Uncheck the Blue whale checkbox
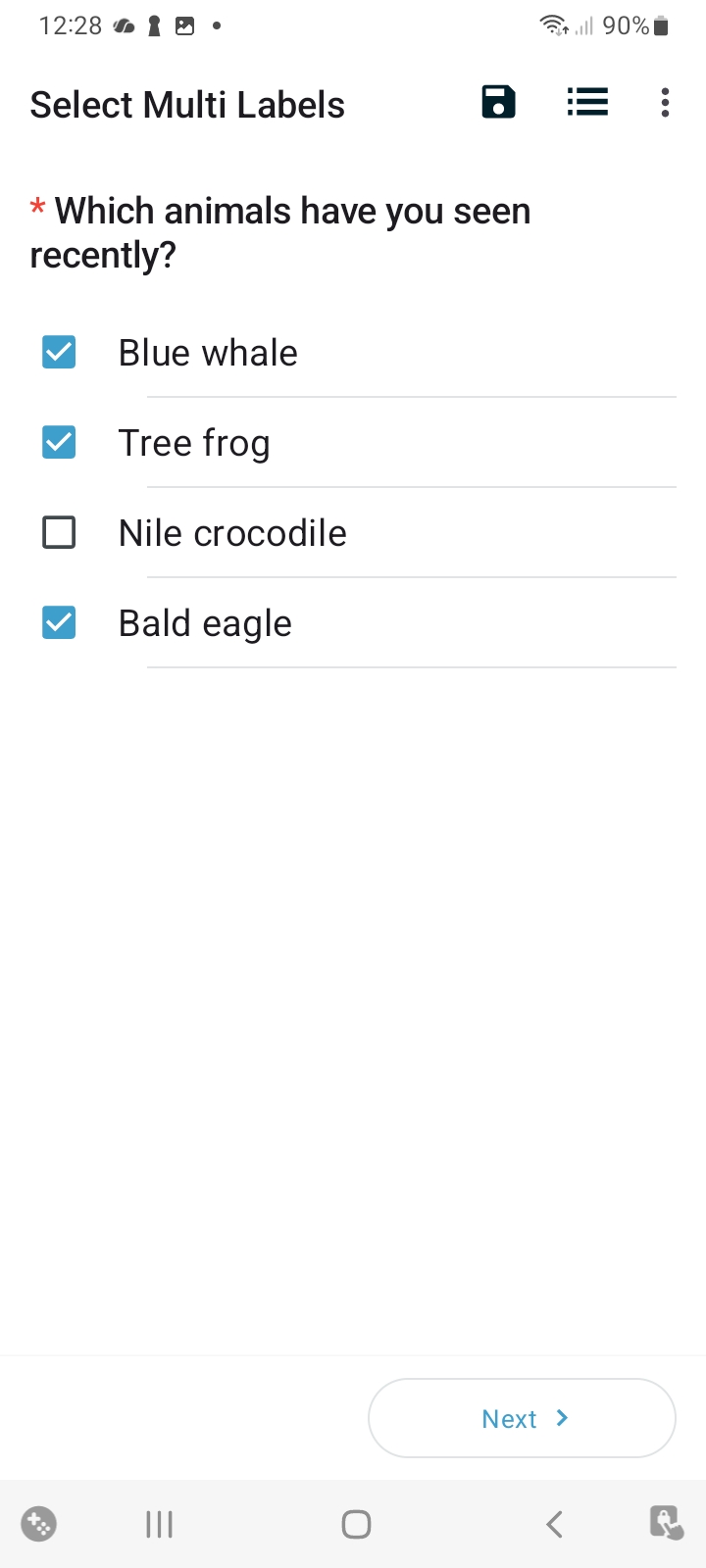Image resolution: width=706 pixels, height=1568 pixels. click(x=59, y=352)
